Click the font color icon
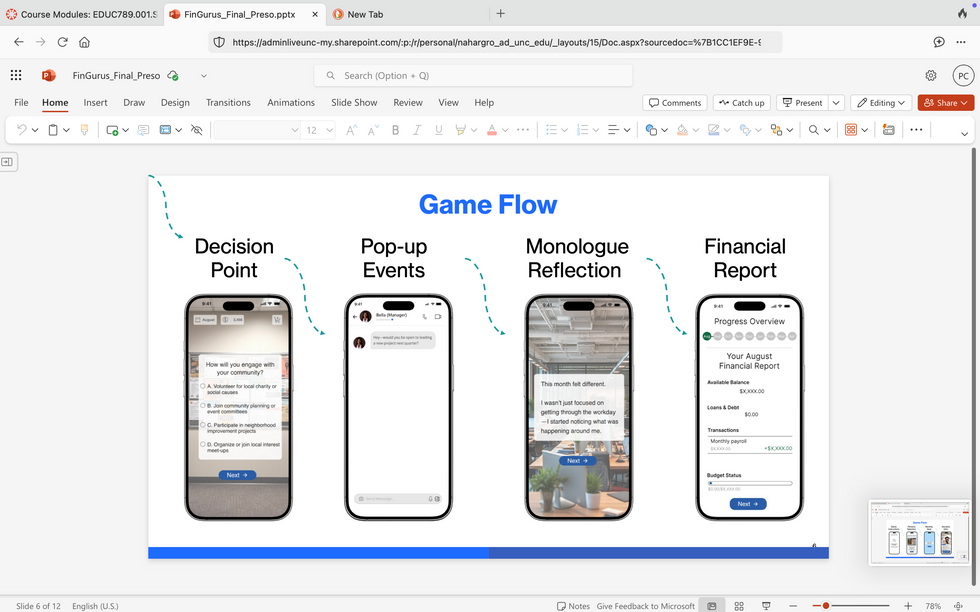 pos(492,130)
